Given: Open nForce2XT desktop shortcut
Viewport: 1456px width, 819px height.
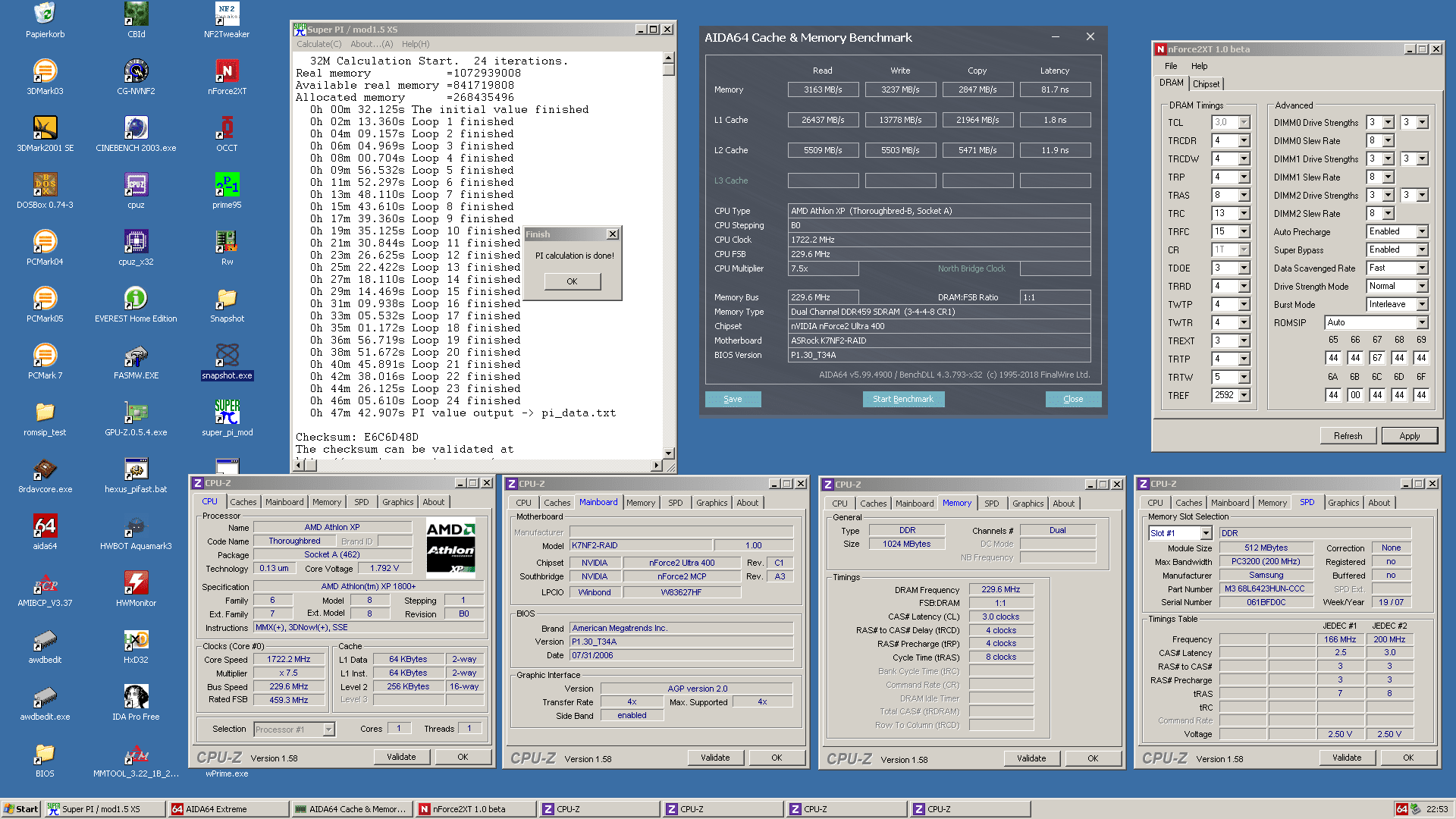Looking at the screenshot, I should click(227, 77).
